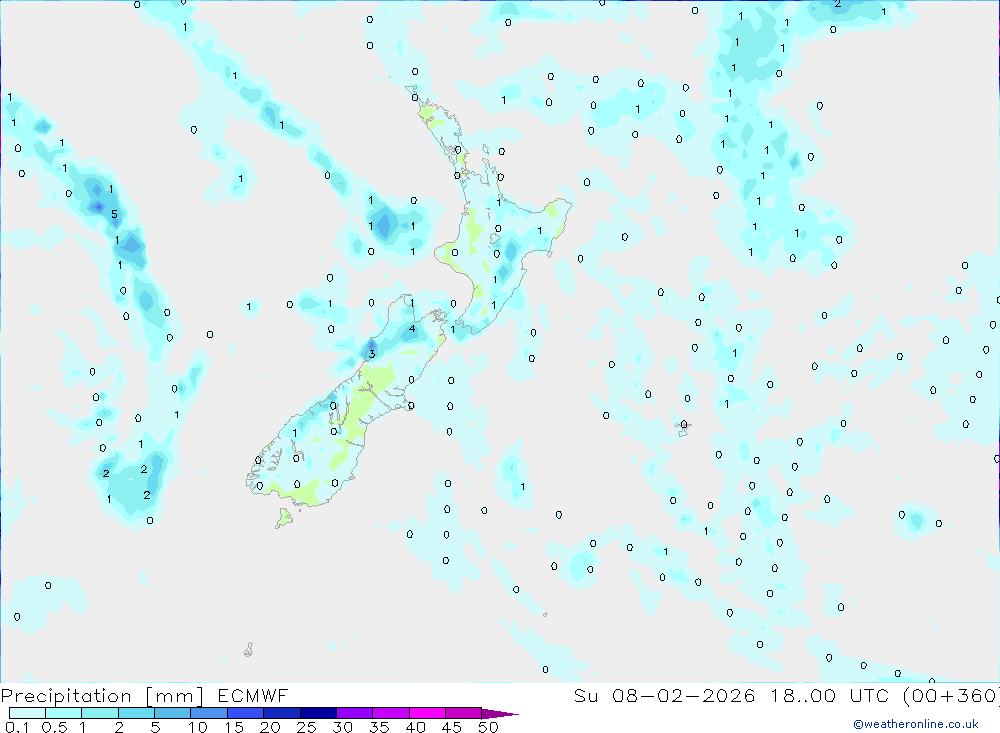Viewport: 1000px width, 733px height.
Task: Click the map value "3" on South Island coast
Action: (372, 354)
